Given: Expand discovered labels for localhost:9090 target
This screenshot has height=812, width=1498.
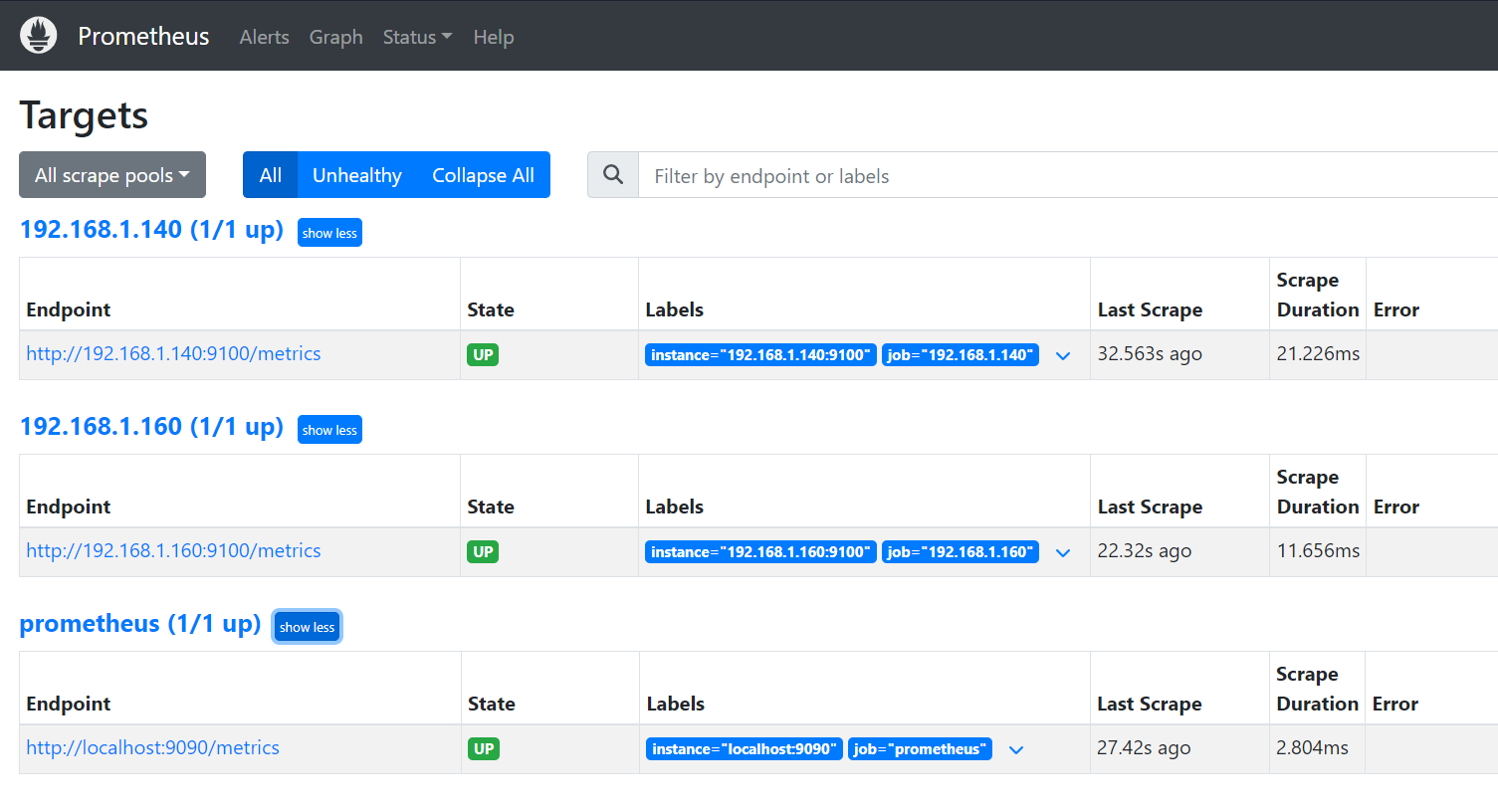Looking at the screenshot, I should click(x=1016, y=750).
